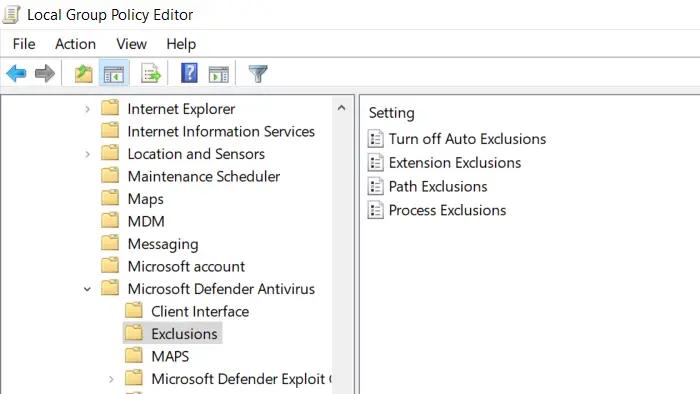Click the tree pane scroll up arrow
The width and height of the screenshot is (700, 394).
[x=342, y=108]
